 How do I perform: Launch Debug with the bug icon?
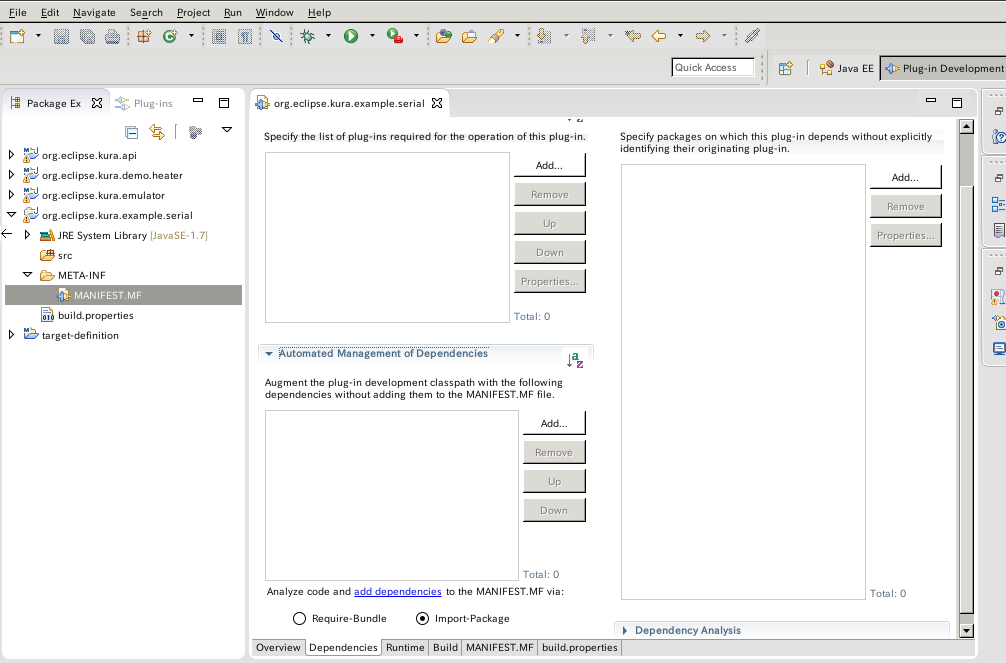(x=308, y=36)
